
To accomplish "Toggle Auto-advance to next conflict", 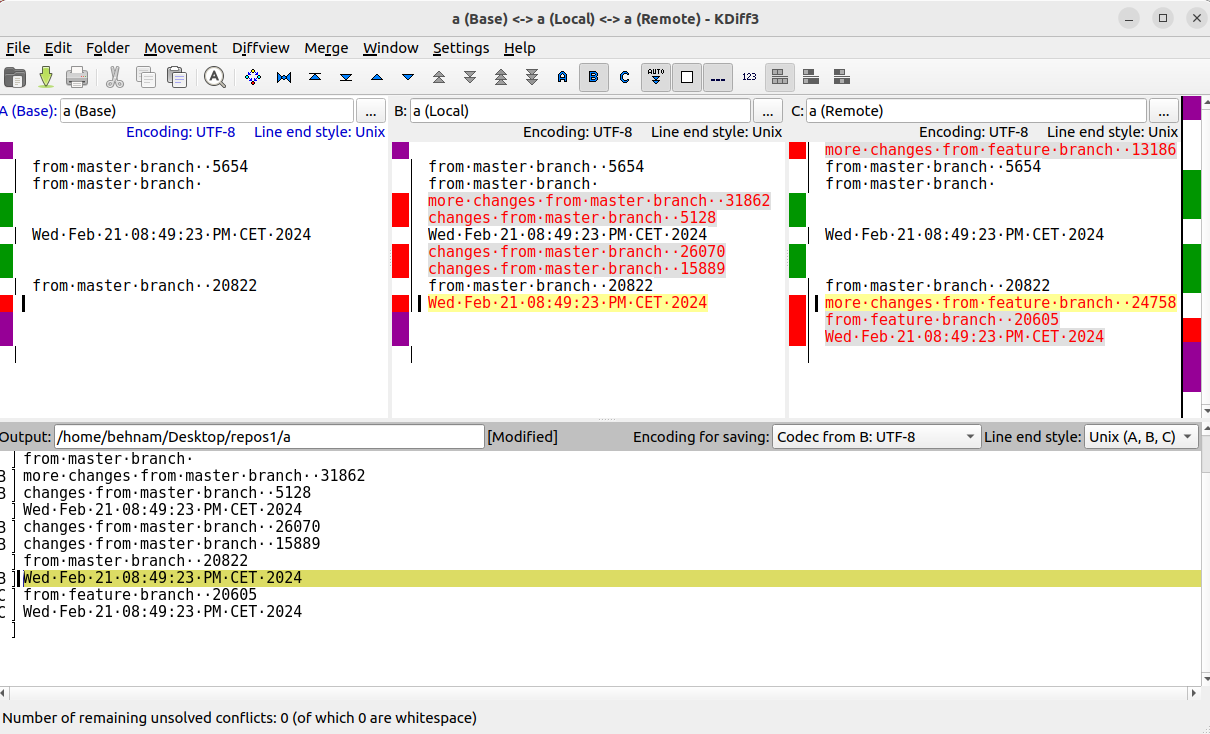I will (656, 77).
